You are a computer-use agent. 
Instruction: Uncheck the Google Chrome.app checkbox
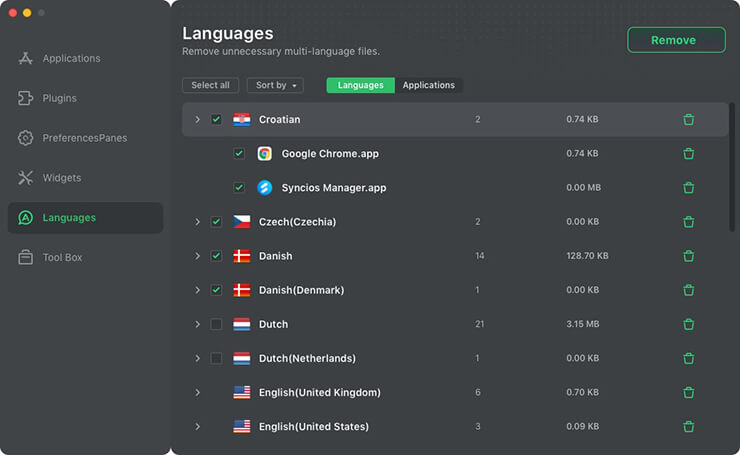(x=239, y=153)
